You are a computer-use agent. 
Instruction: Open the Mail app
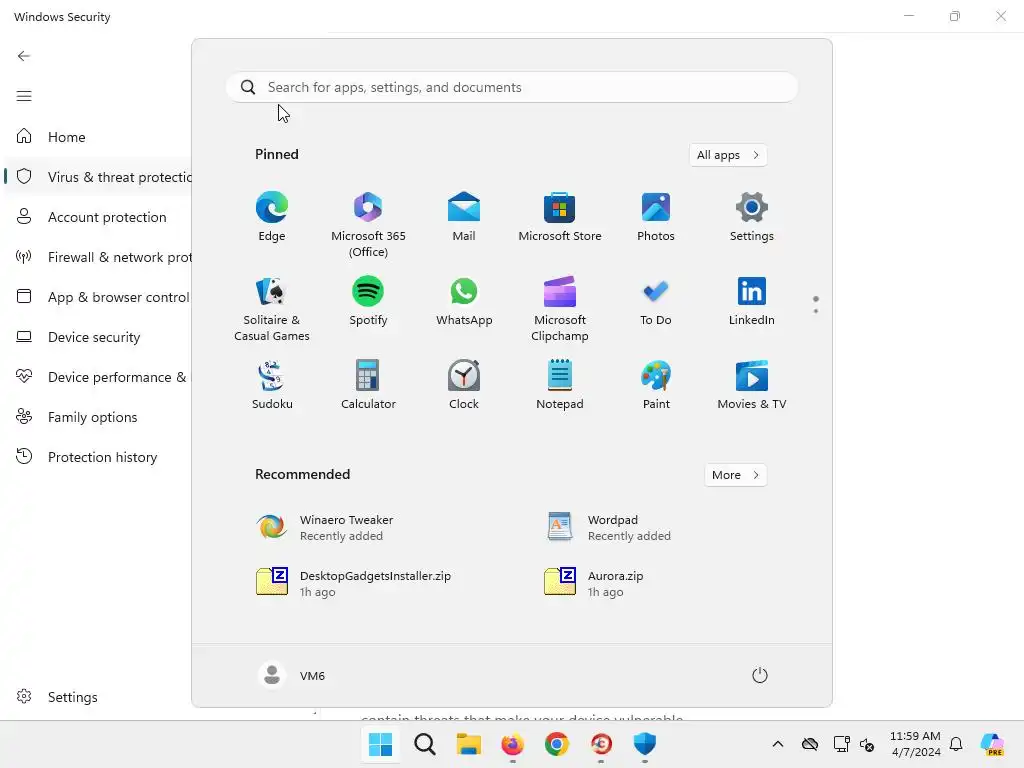click(464, 217)
